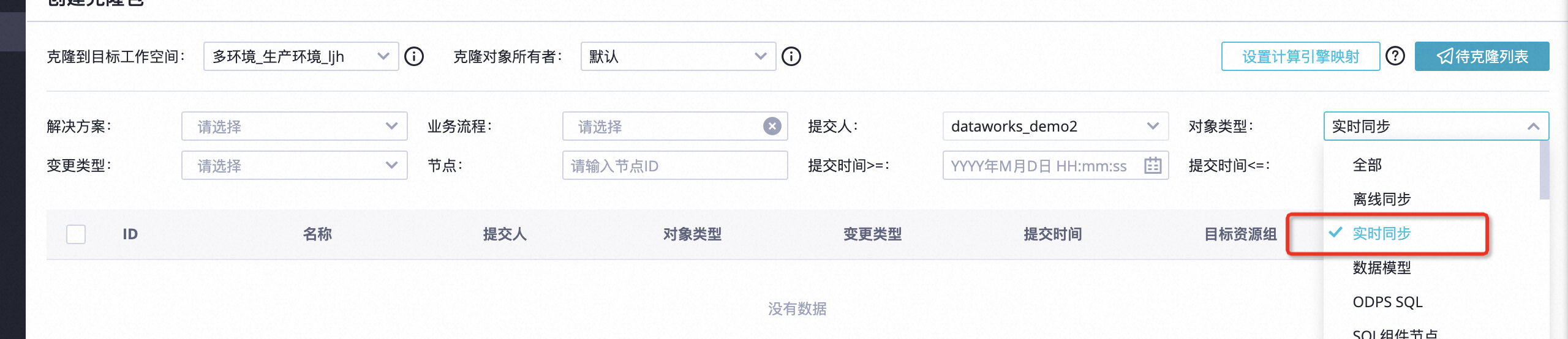Open calendar icon in 提交时间>= field

point(1153,165)
